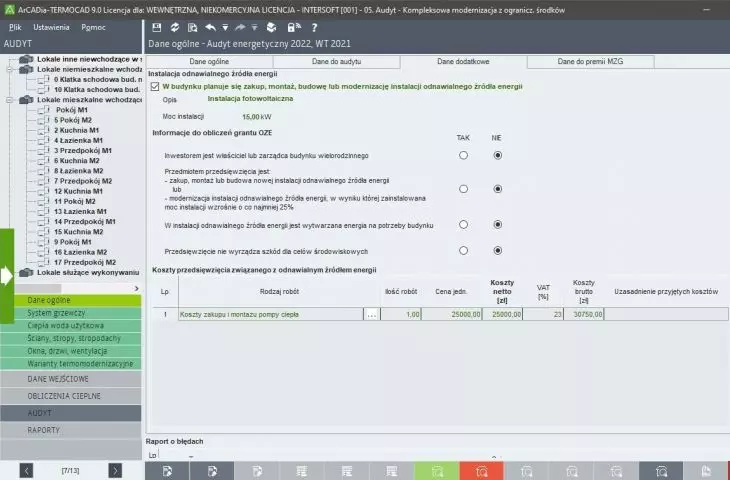Open the print preview document icon

(192, 27)
